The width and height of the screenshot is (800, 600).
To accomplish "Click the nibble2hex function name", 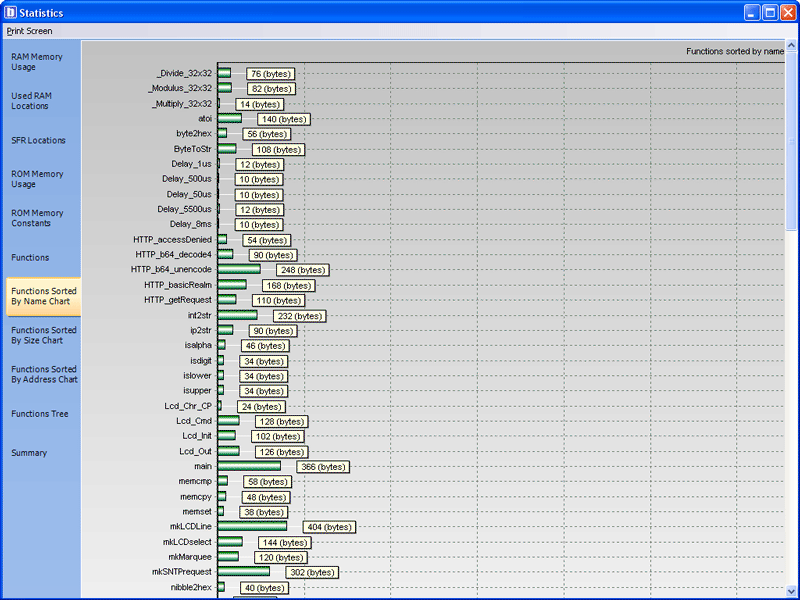I will point(191,587).
